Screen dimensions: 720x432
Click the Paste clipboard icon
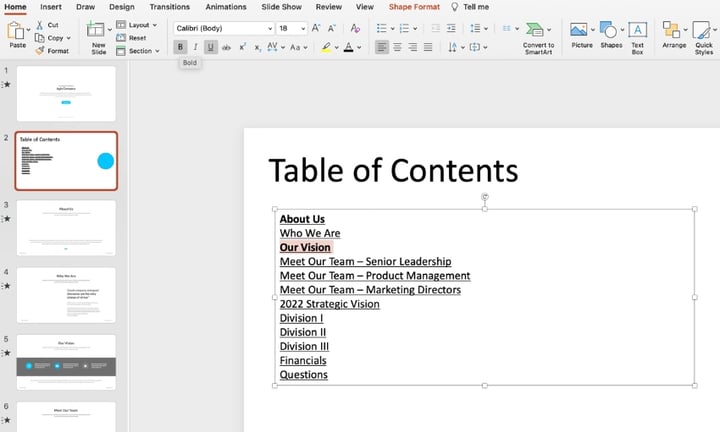pyautogui.click(x=17, y=29)
